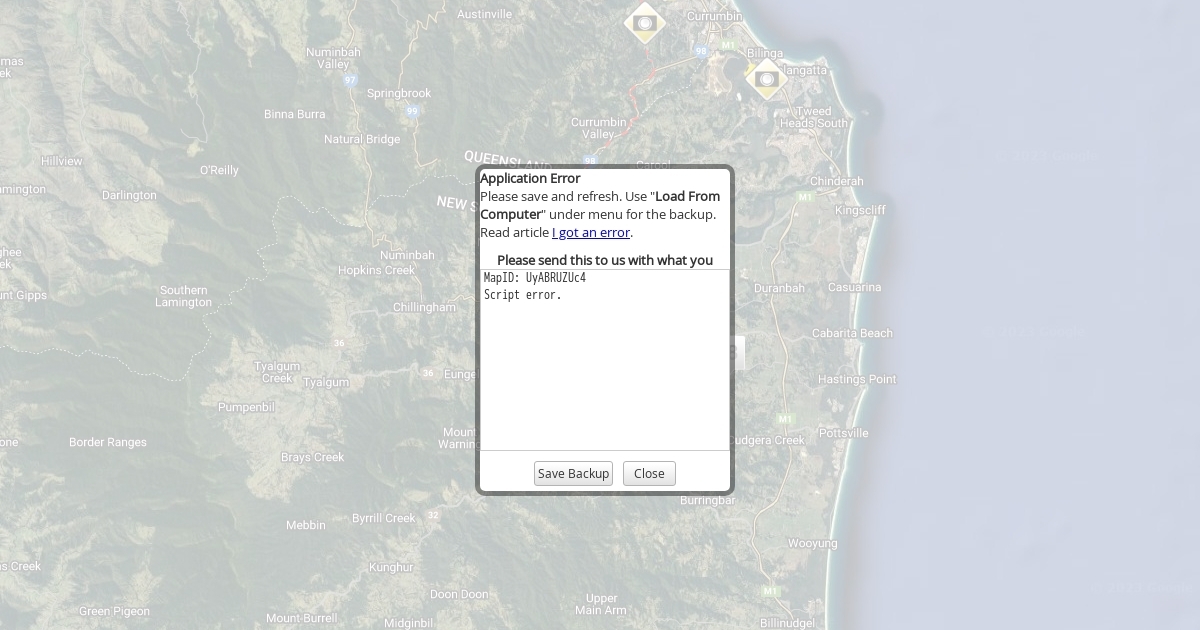Click the O'Reilly map label
The width and height of the screenshot is (1200, 630).
pos(219,170)
